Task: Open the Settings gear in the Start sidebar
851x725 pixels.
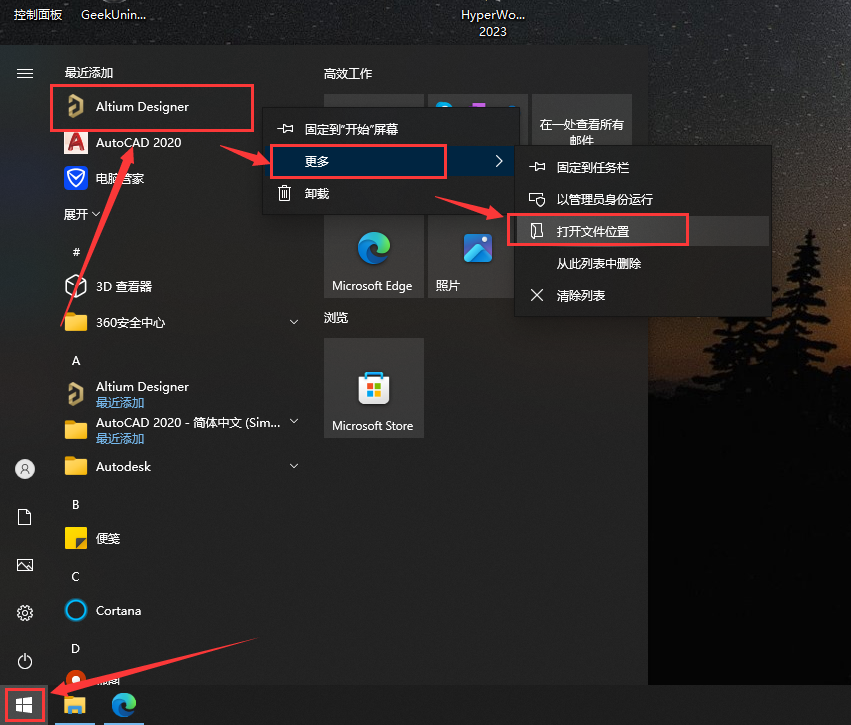Action: (25, 613)
